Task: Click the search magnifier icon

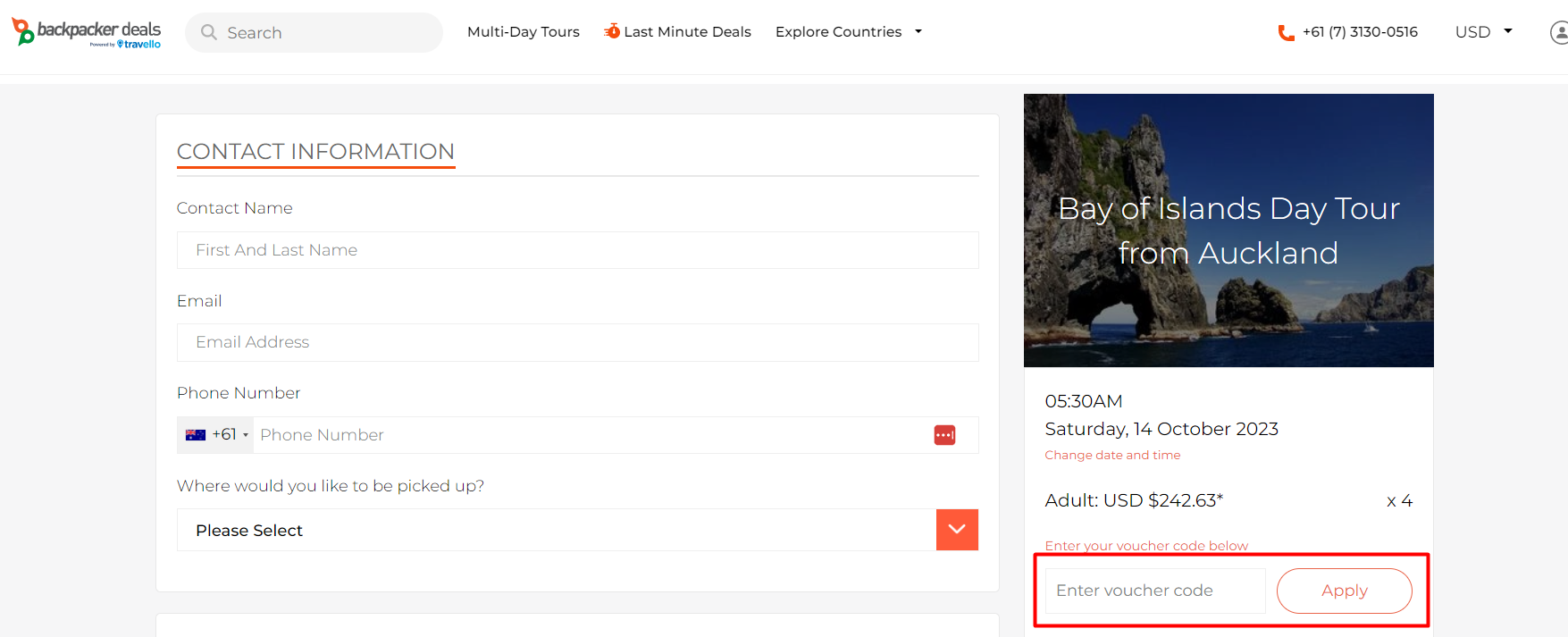Action: coord(209,32)
